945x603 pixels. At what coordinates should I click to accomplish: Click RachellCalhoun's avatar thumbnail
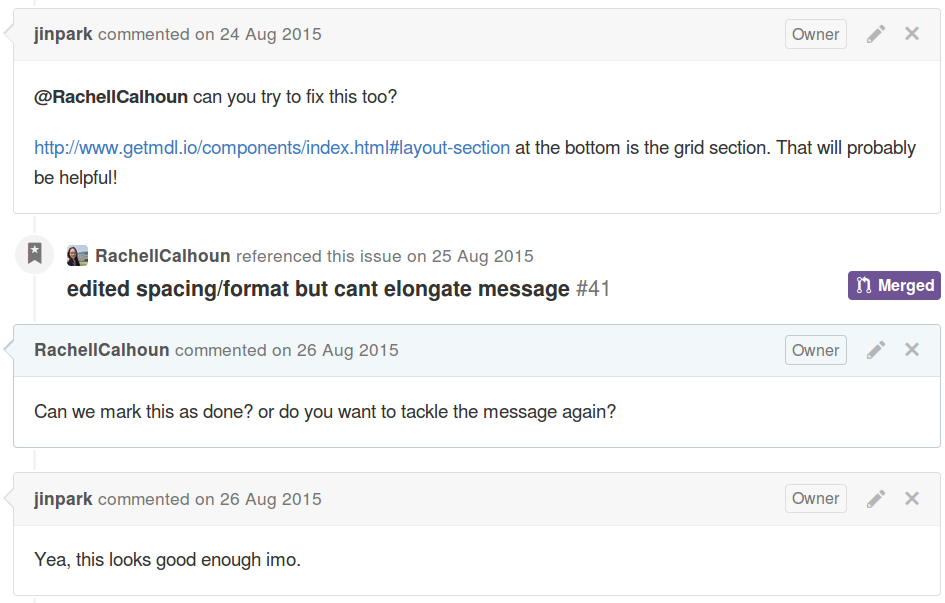click(77, 256)
